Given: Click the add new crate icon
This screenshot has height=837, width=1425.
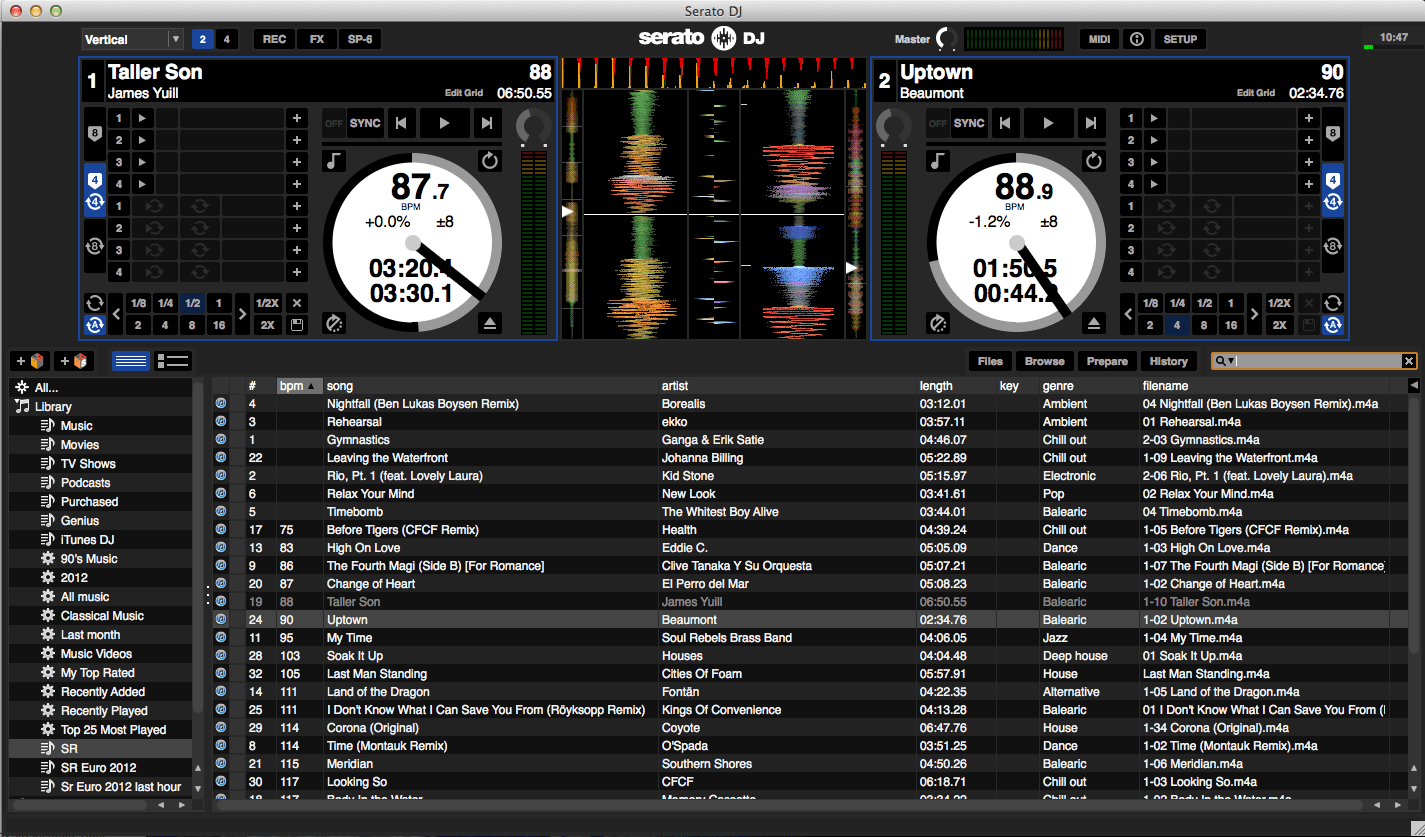Looking at the screenshot, I should 28,361.
